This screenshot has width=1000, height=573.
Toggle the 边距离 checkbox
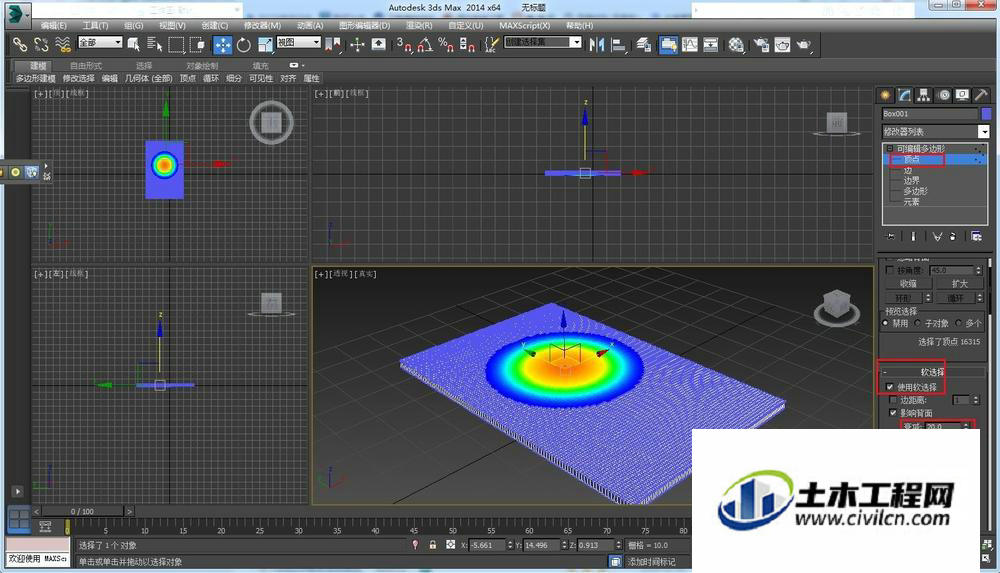tap(893, 400)
